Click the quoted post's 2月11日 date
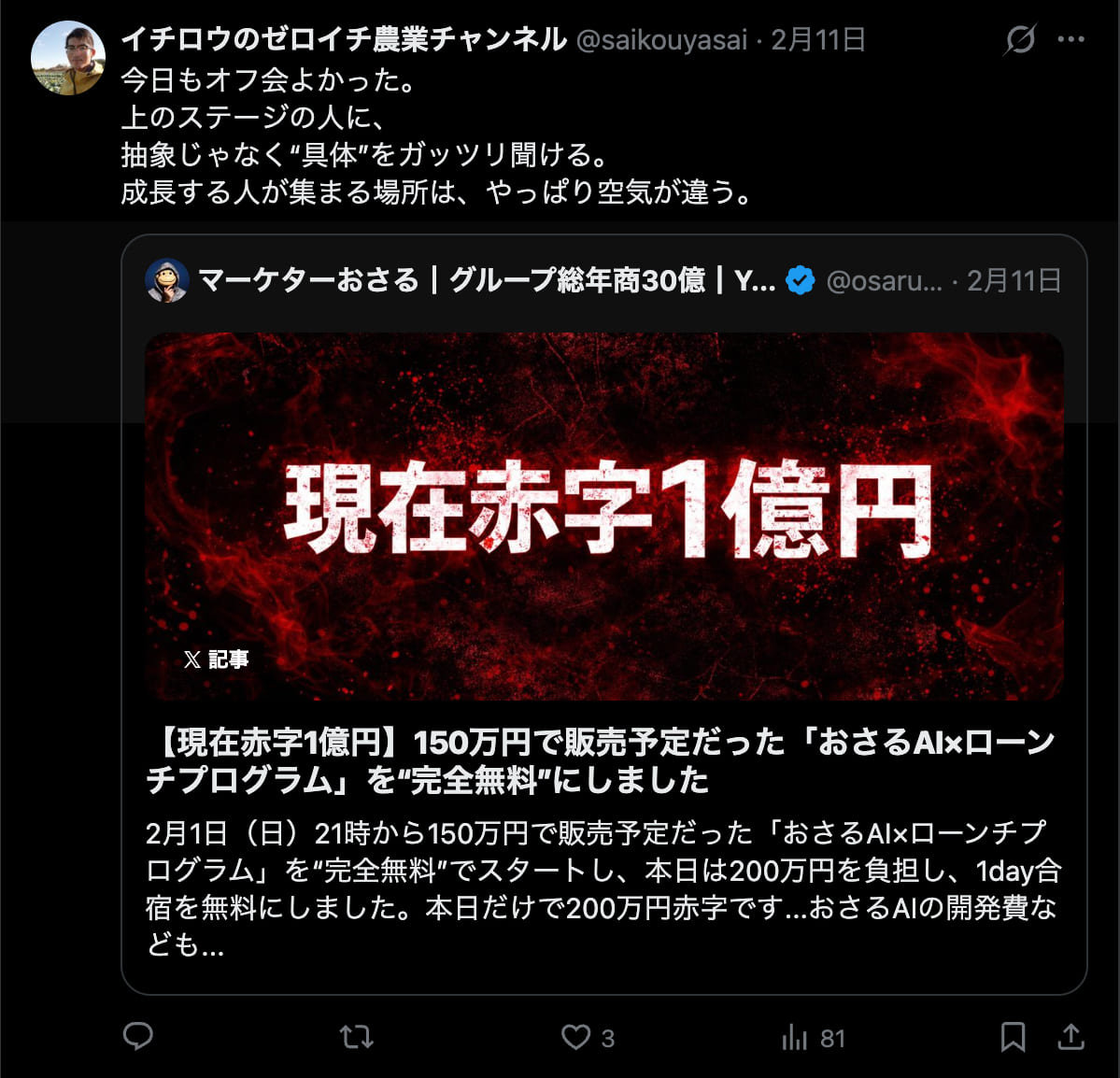 1014,281
